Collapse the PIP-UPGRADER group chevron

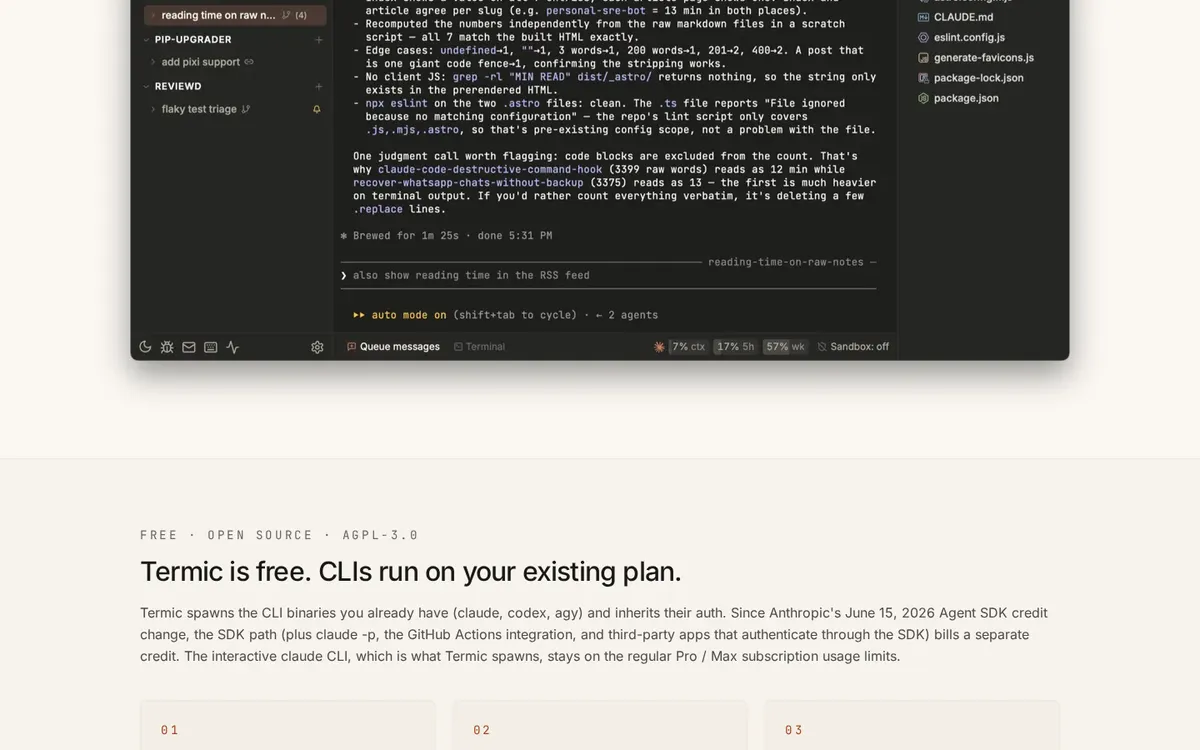coord(146,40)
